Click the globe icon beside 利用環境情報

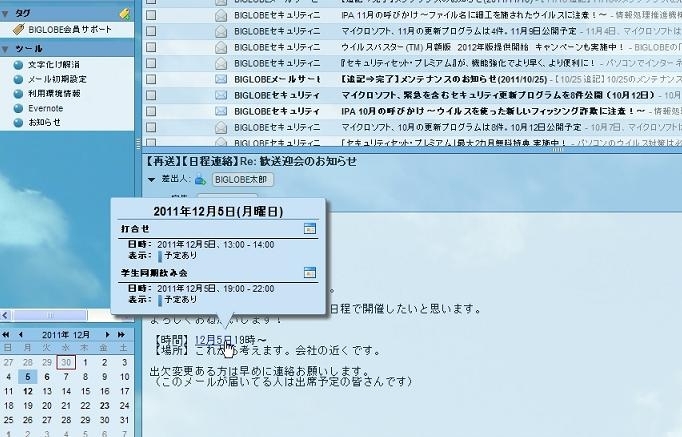[x=18, y=94]
